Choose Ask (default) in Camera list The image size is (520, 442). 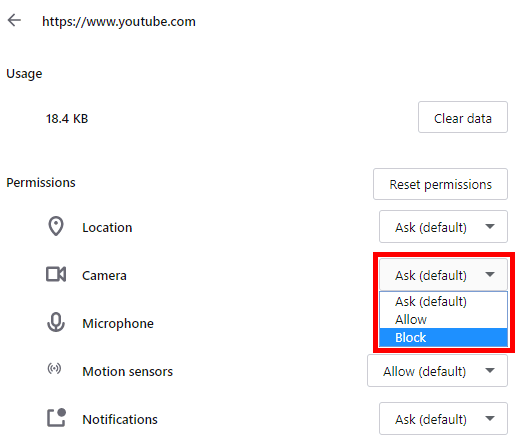443,301
